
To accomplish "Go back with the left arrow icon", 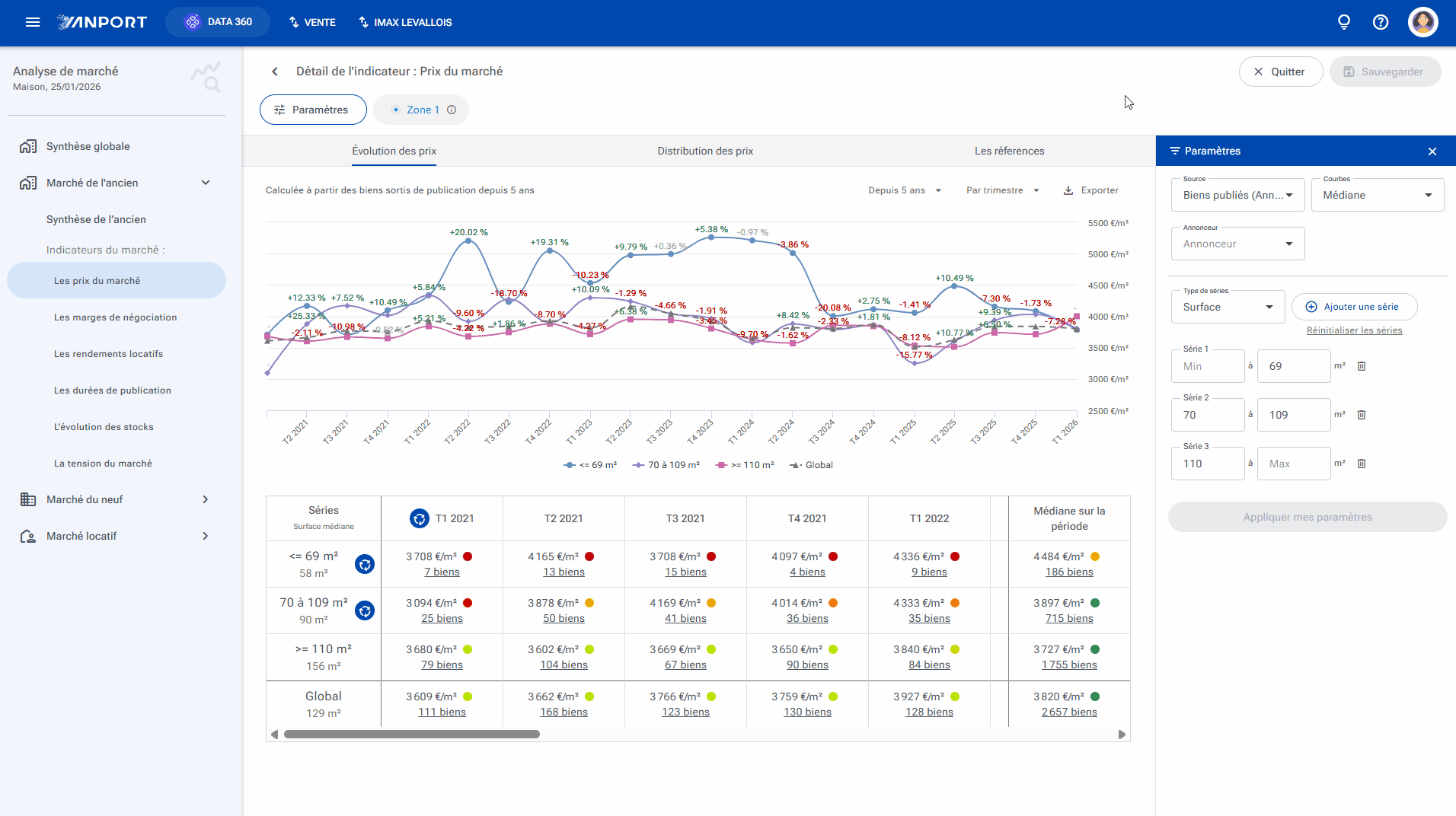I will [275, 72].
